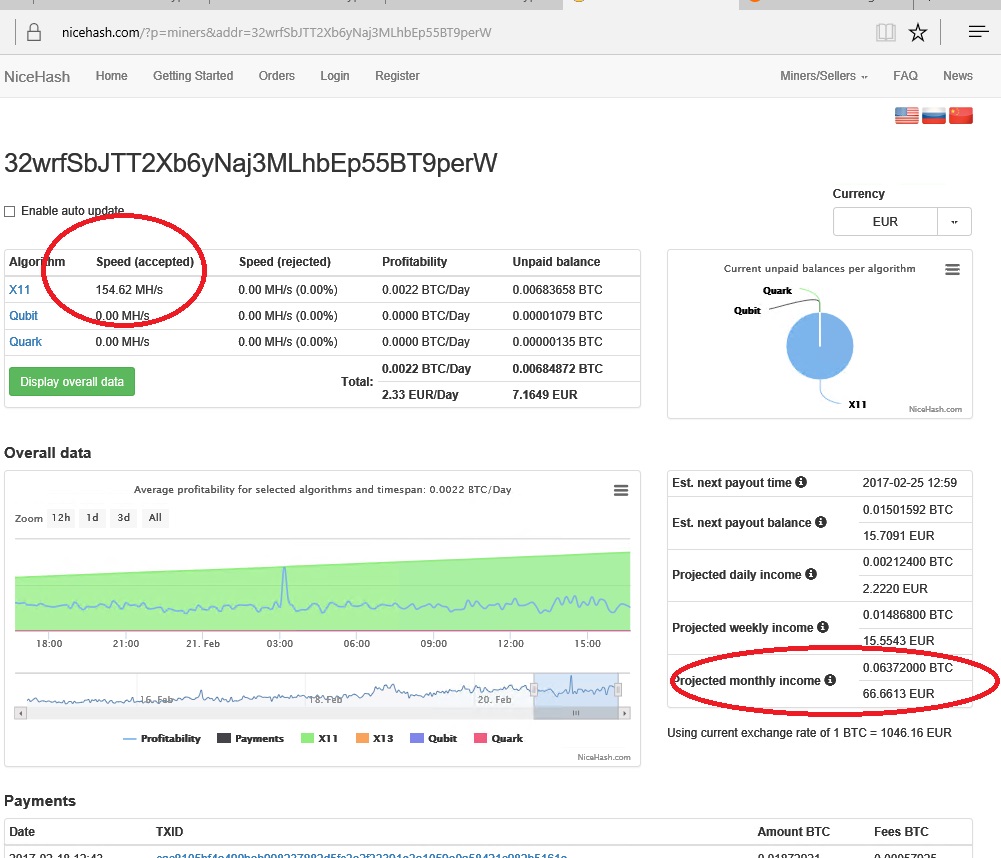Screen dimensions: 1001x858
Task: Toggle Qubit series in chart legend
Action: point(433,739)
